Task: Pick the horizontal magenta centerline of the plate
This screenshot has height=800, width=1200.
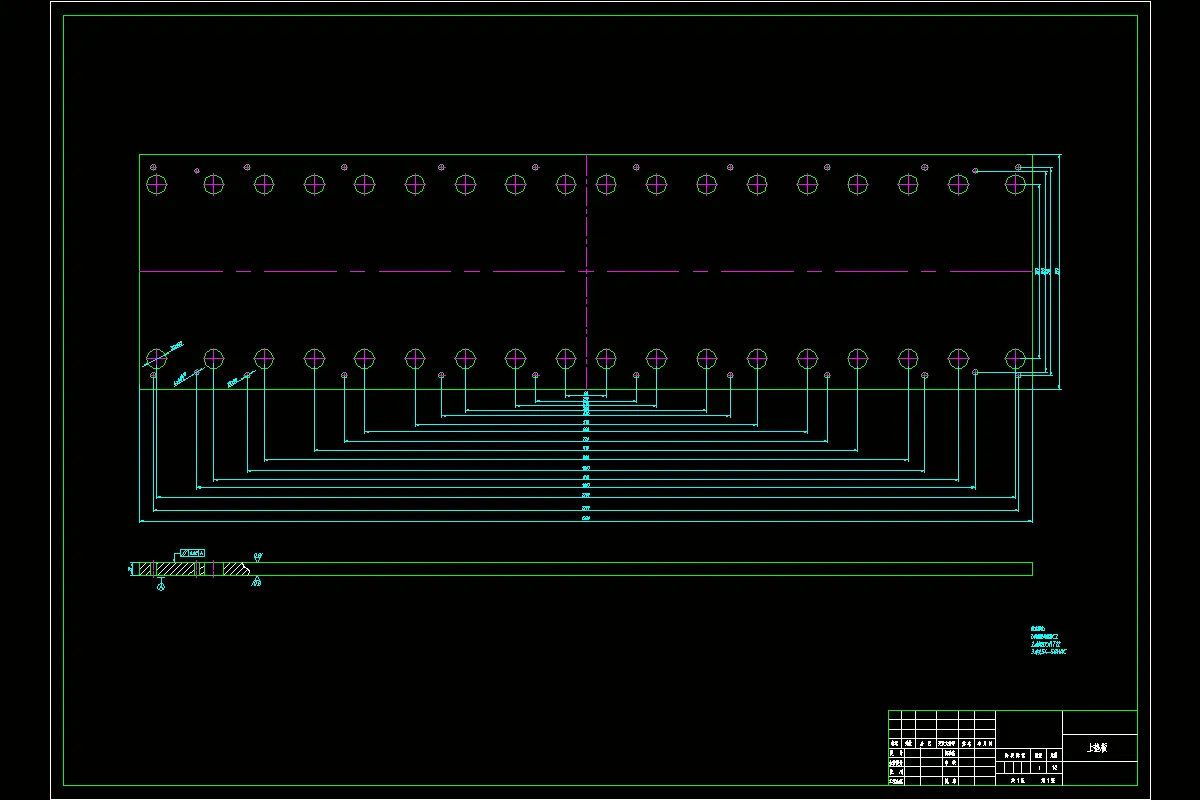Action: [x=586, y=271]
